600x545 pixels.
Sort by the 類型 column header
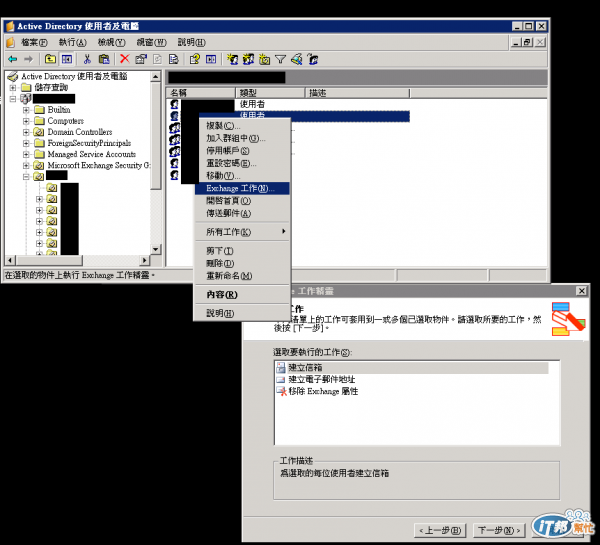[x=270, y=93]
